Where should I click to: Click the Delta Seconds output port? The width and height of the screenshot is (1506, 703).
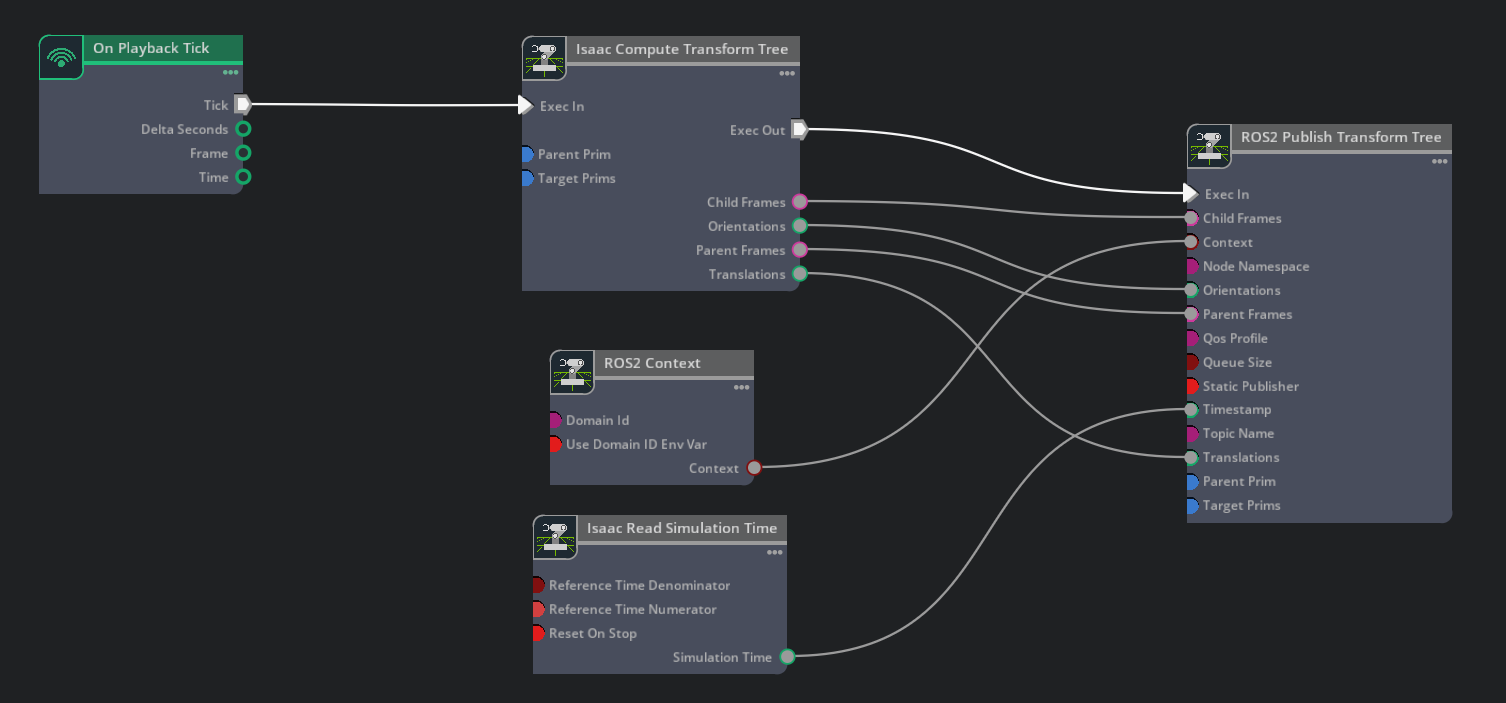[x=243, y=129]
